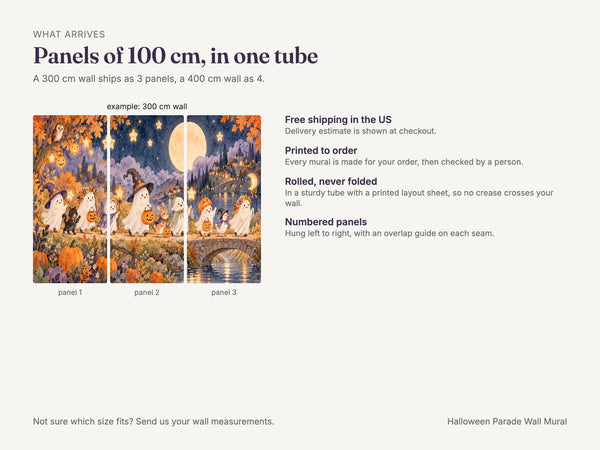Select the 'Rolled, never folded' heading

click(331, 181)
